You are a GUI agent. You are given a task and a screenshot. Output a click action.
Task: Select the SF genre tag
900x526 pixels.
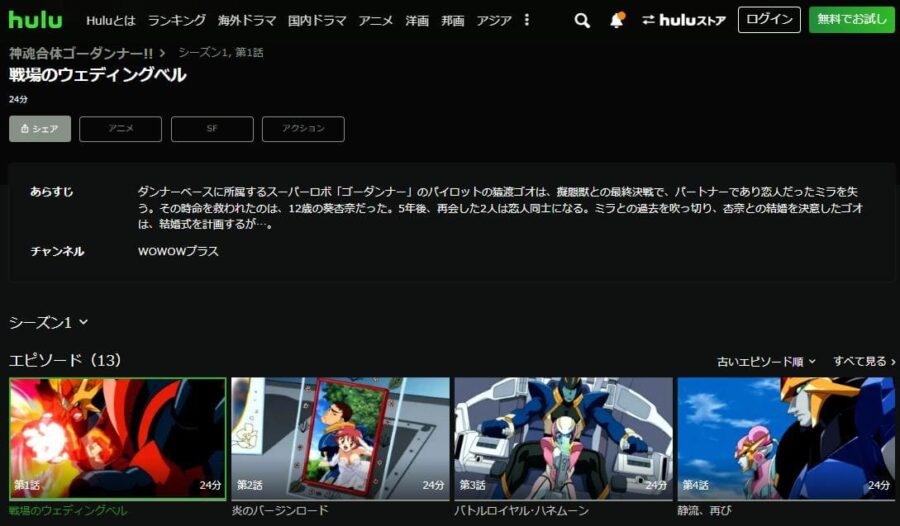212,129
